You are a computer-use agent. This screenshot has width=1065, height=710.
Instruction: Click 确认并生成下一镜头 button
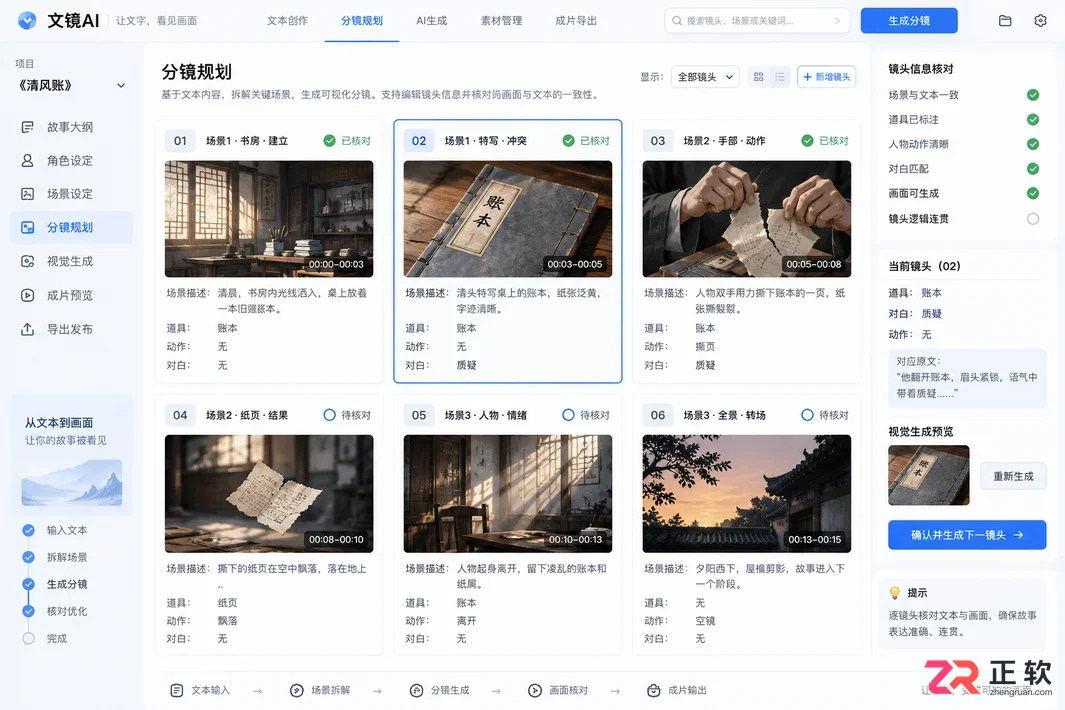[x=967, y=535]
